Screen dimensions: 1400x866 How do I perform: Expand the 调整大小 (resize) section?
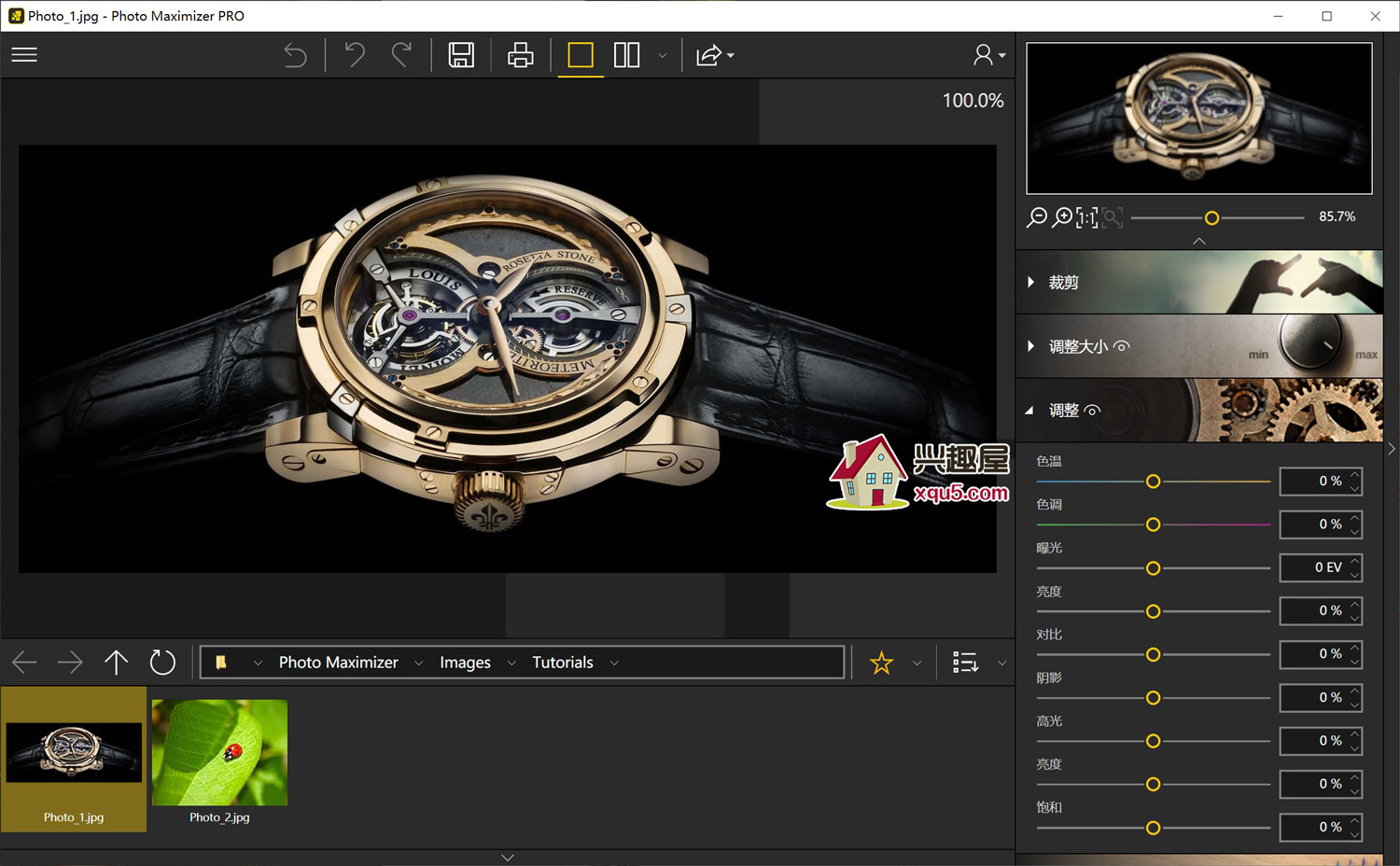coord(1199,346)
